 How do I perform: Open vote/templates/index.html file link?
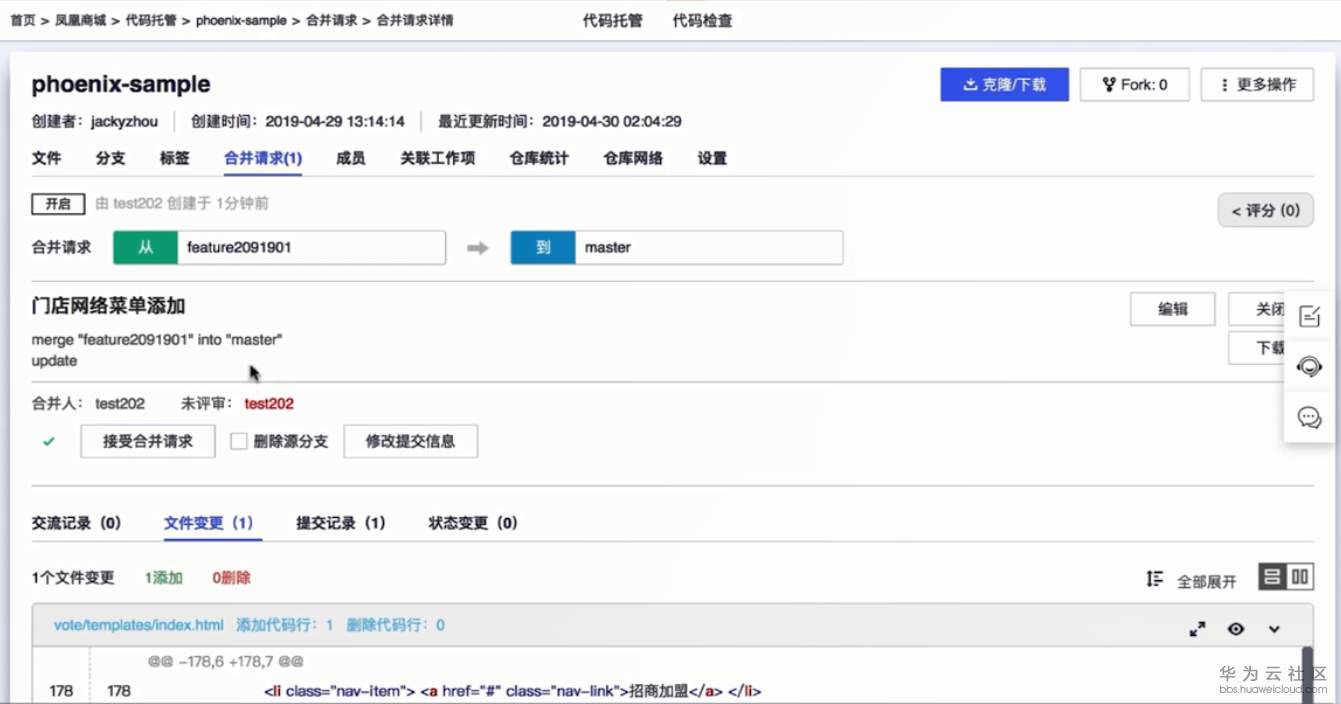click(139, 625)
